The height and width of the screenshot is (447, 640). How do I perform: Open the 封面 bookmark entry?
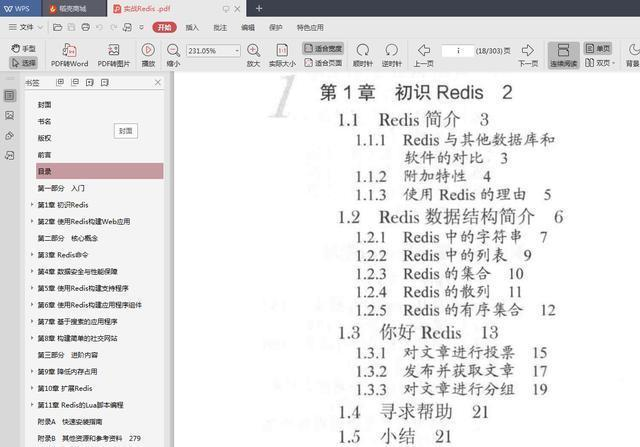[x=44, y=105]
